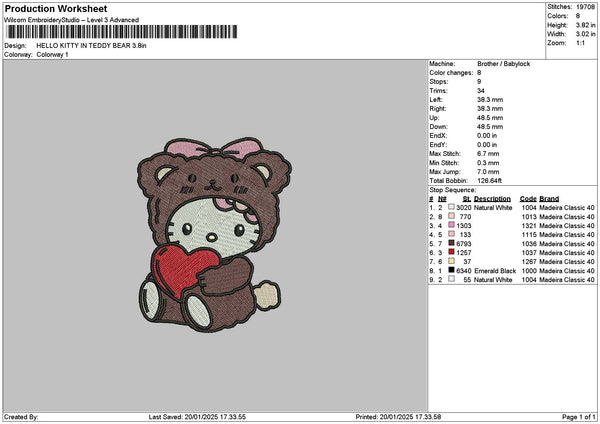600x424 pixels.
Task: Click the Wilcom EmbroideryStudio – Level 3 Advanced line
Action: [72, 20]
